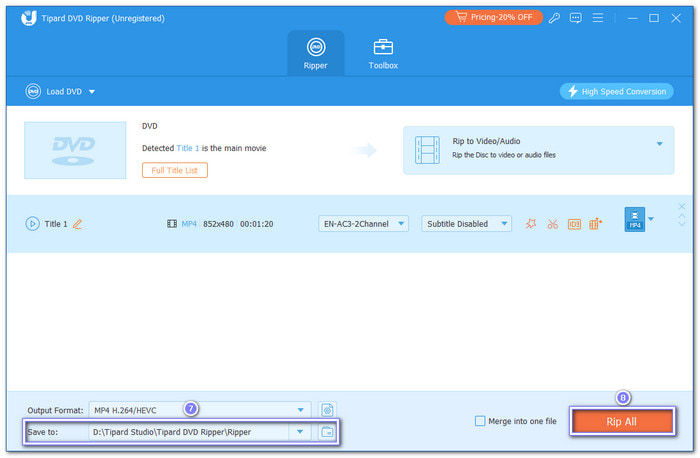
Task: Click the 00:01:20 duration text
Action: click(257, 224)
